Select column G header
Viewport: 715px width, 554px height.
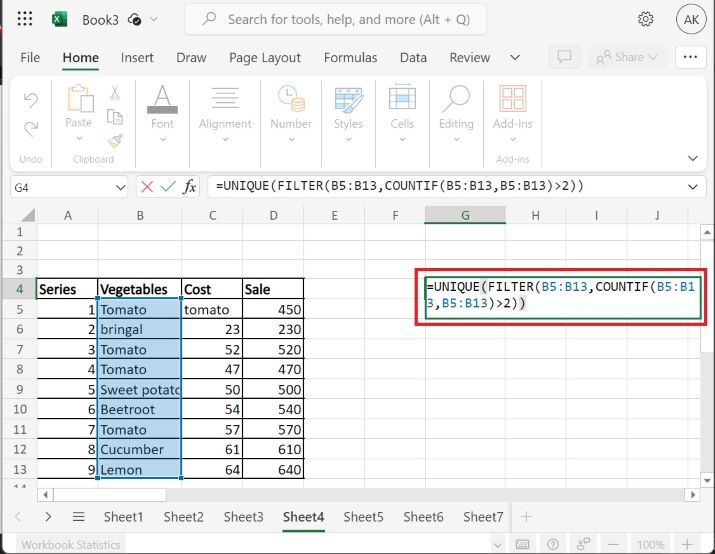tap(465, 215)
